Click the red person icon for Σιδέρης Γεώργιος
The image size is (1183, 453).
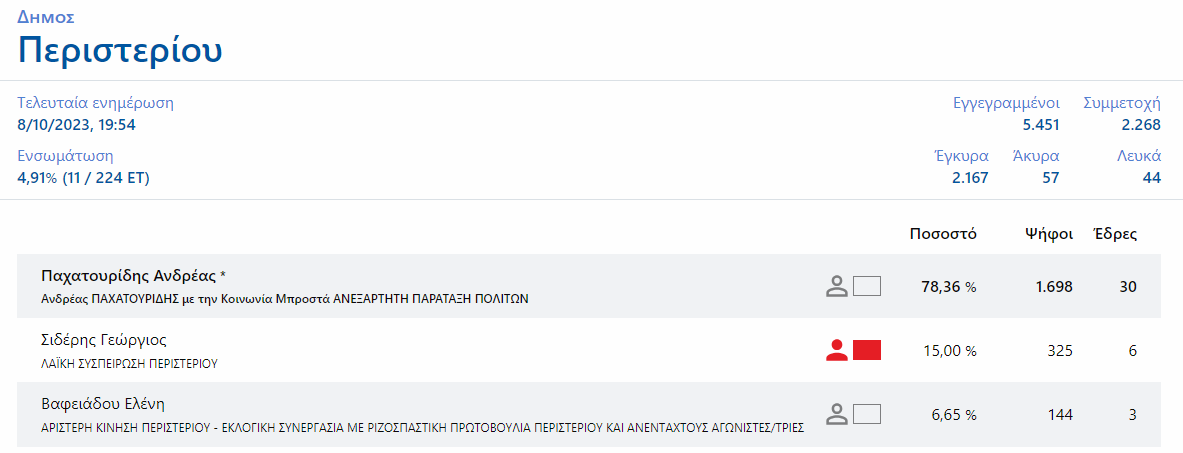coord(836,350)
